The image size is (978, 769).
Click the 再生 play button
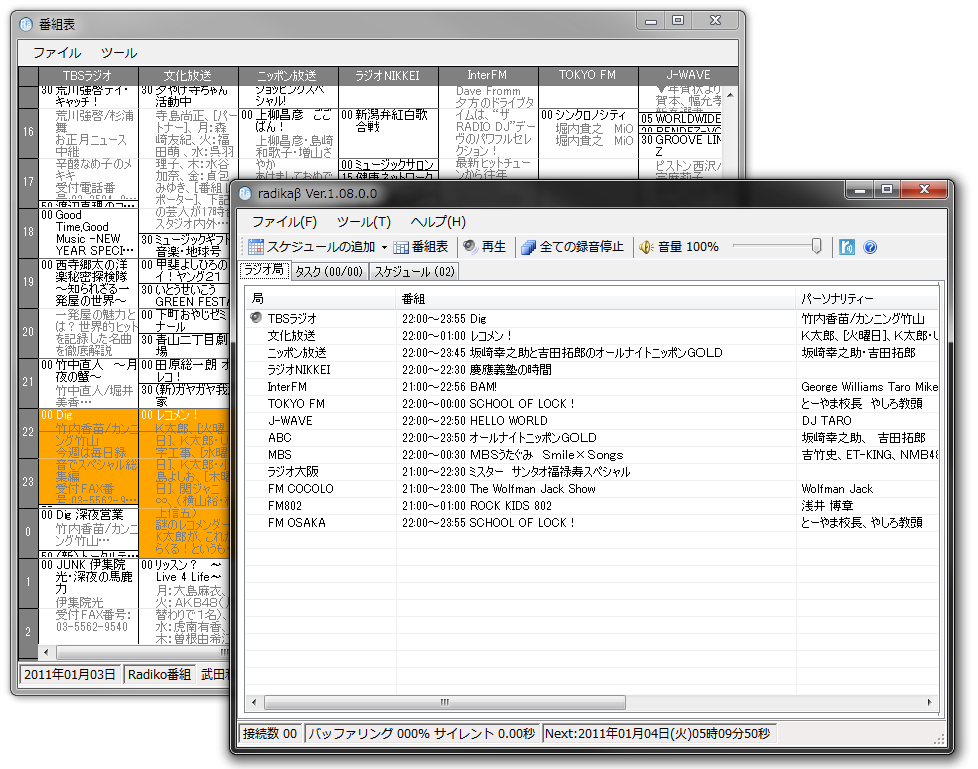pos(485,247)
